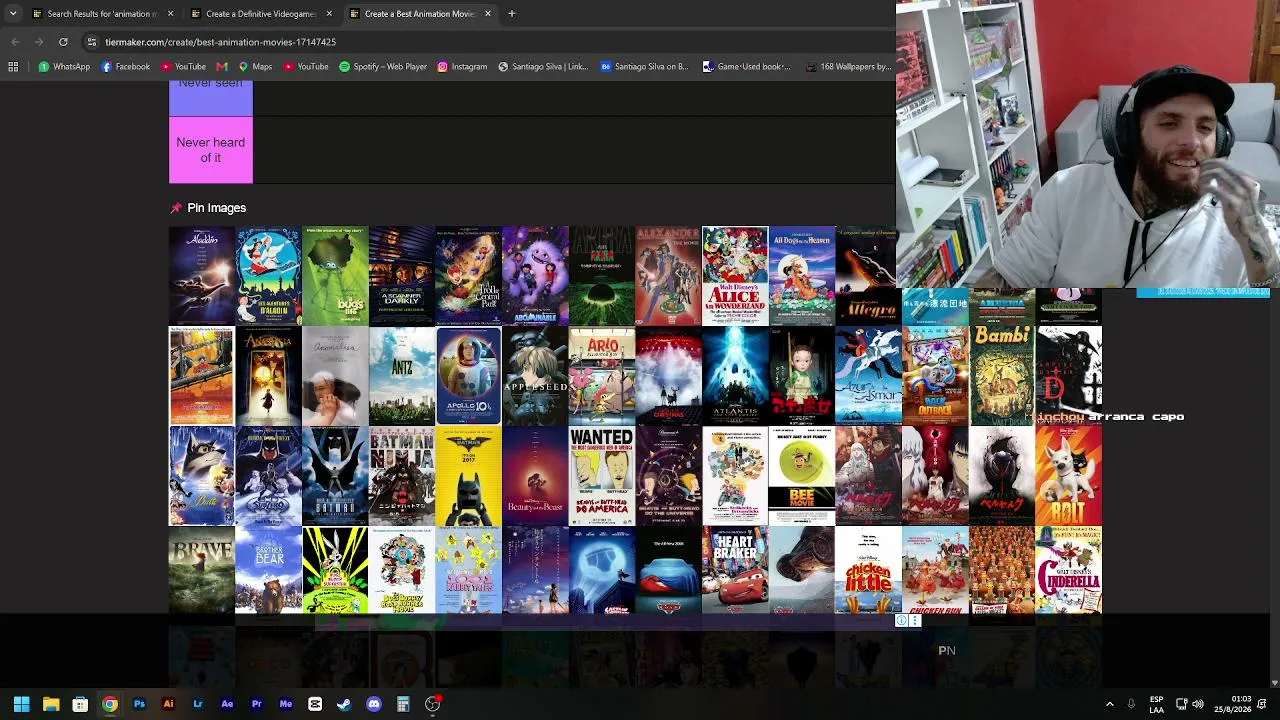Reload the tiermaker page

[63, 42]
